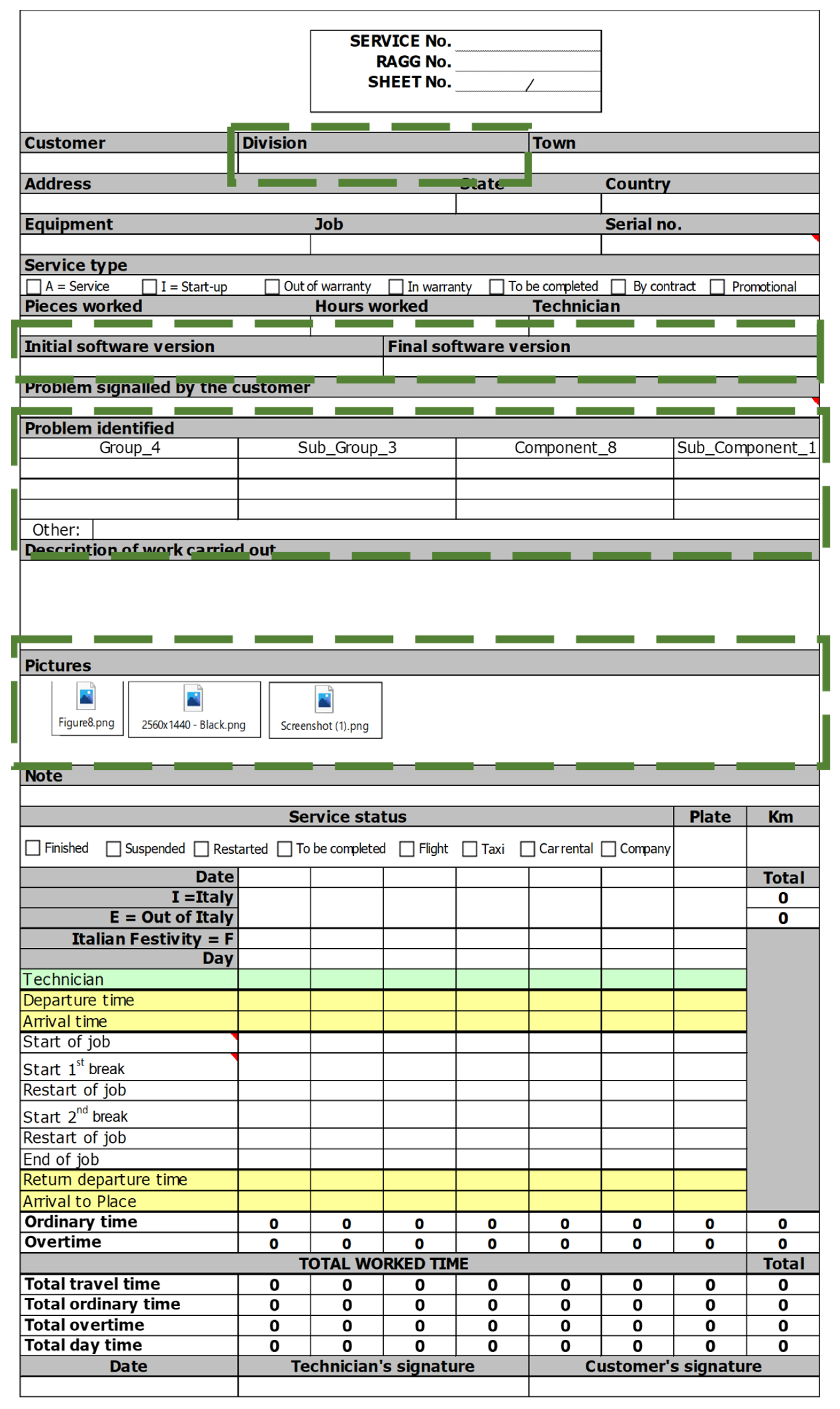The image size is (840, 1409).
Task: Tick the I = Start-up checkbox
Action: tap(149, 287)
